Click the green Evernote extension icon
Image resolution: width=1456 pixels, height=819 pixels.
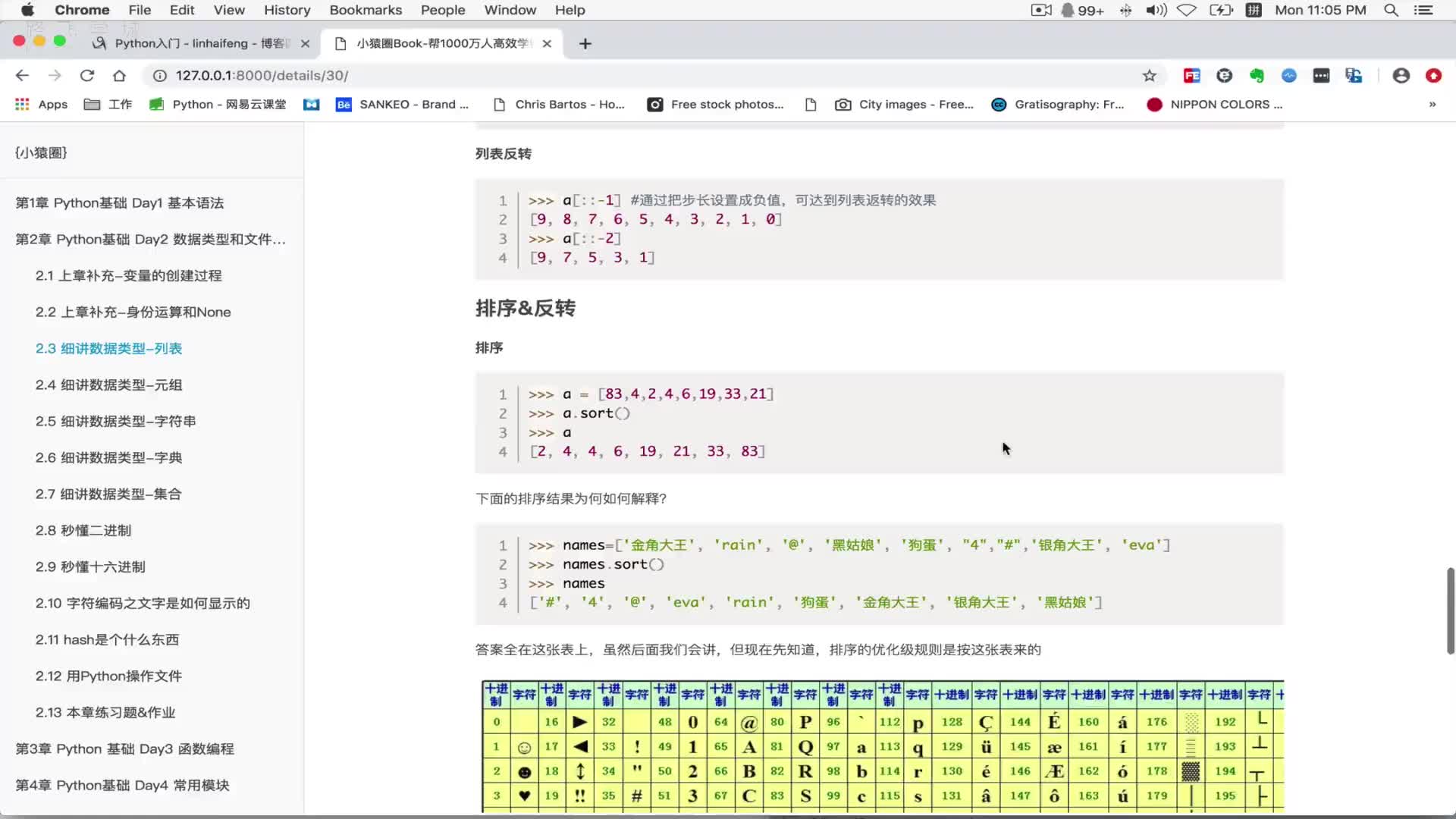[x=1257, y=75]
